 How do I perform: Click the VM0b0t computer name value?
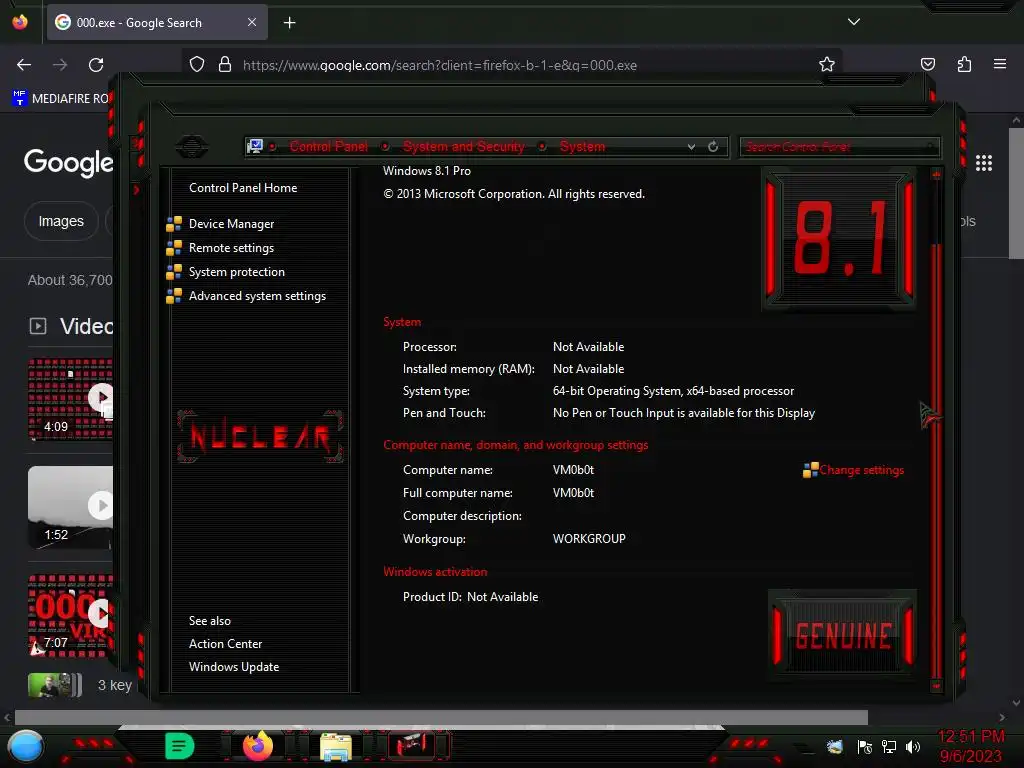[x=573, y=470]
